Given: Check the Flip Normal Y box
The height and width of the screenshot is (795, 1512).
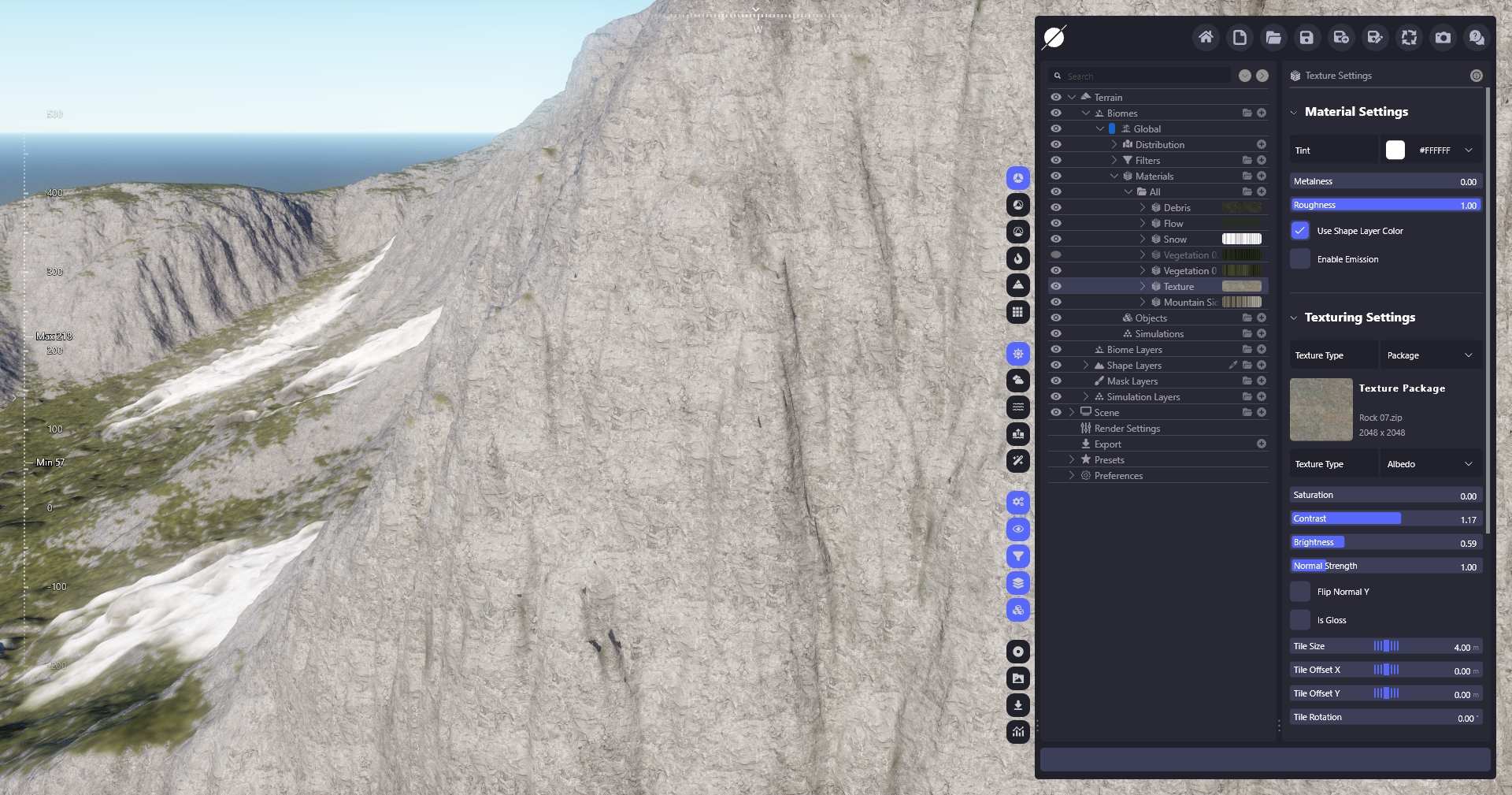Looking at the screenshot, I should point(1300,592).
